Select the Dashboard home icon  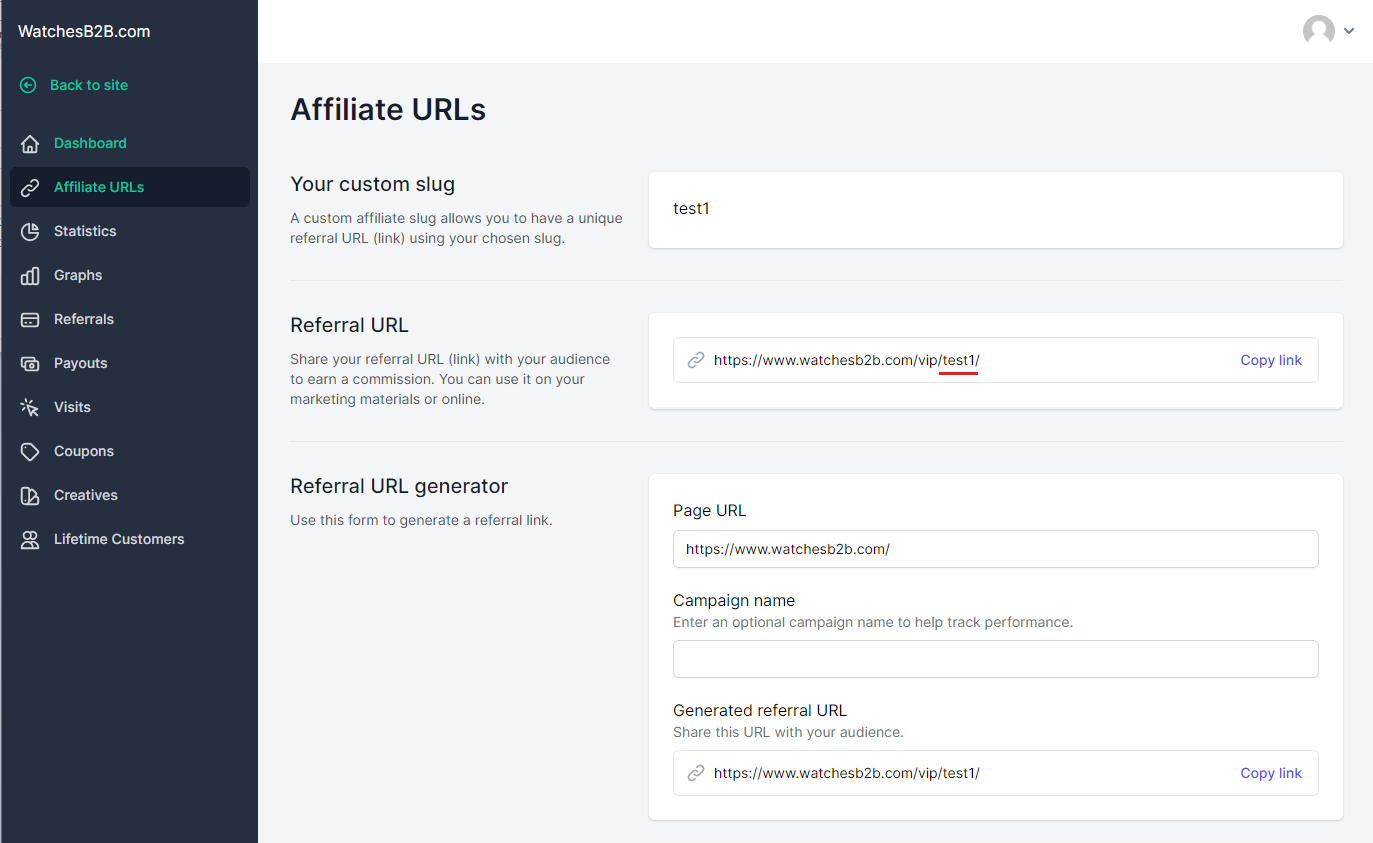coord(30,143)
